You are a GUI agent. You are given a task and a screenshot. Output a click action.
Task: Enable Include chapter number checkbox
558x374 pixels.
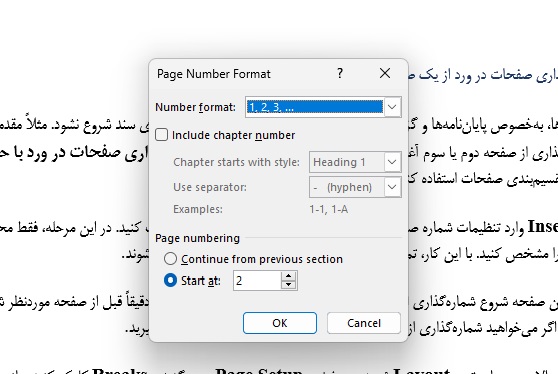pos(162,135)
